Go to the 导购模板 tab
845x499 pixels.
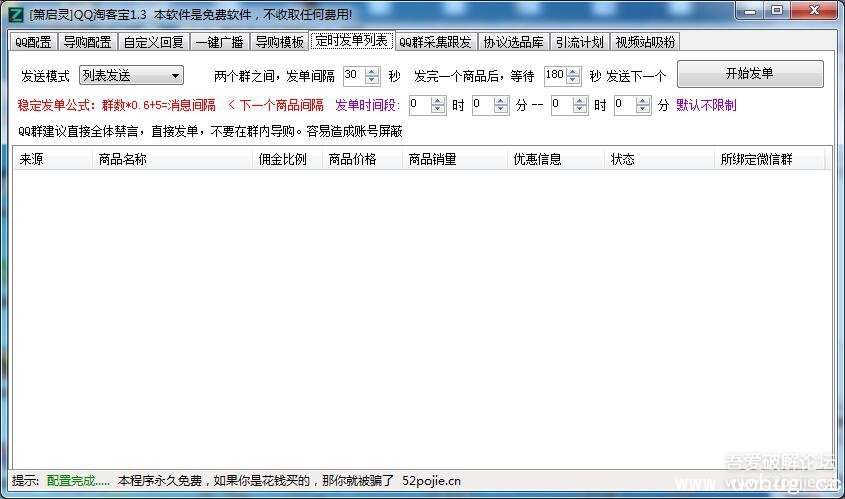(279, 42)
